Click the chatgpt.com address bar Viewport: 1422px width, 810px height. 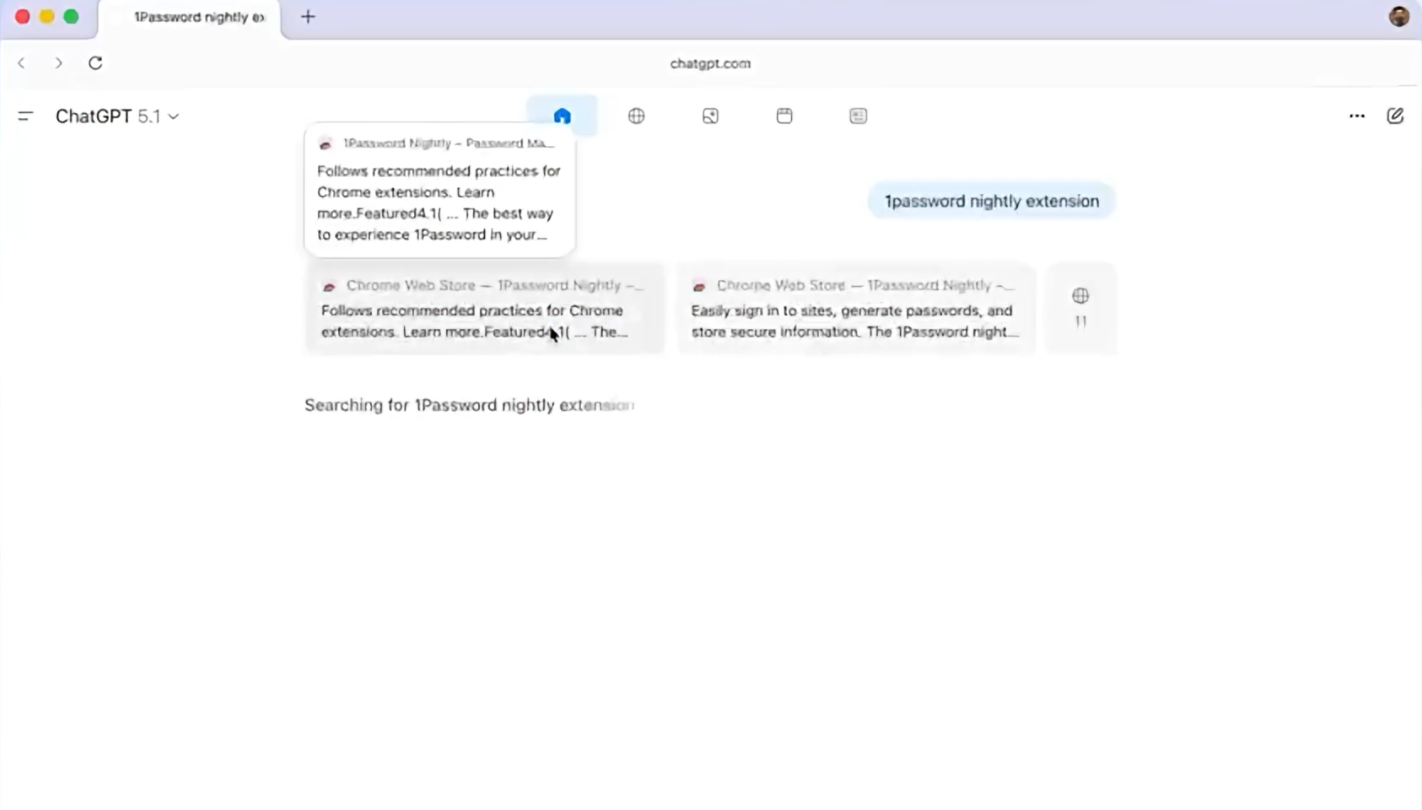pos(710,63)
